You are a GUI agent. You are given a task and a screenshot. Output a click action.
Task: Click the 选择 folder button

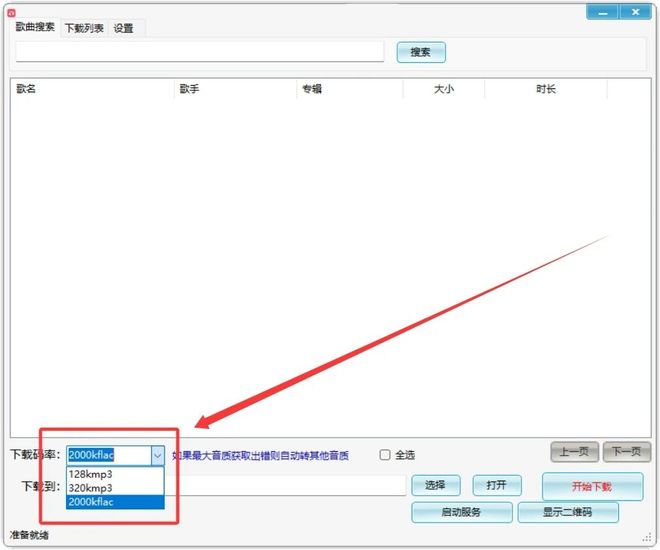435,485
